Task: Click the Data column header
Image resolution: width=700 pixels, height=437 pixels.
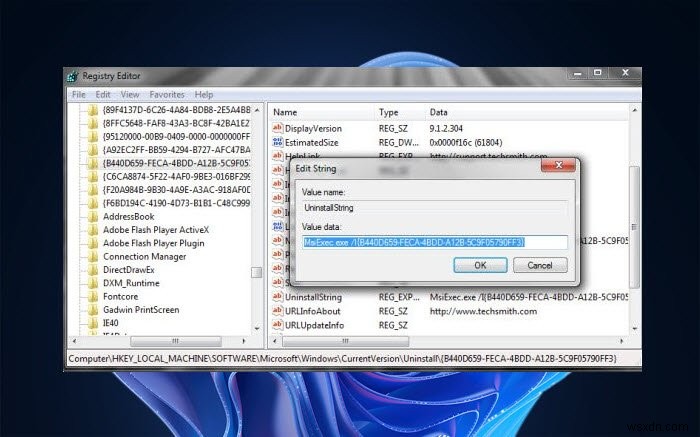Action: click(x=438, y=112)
